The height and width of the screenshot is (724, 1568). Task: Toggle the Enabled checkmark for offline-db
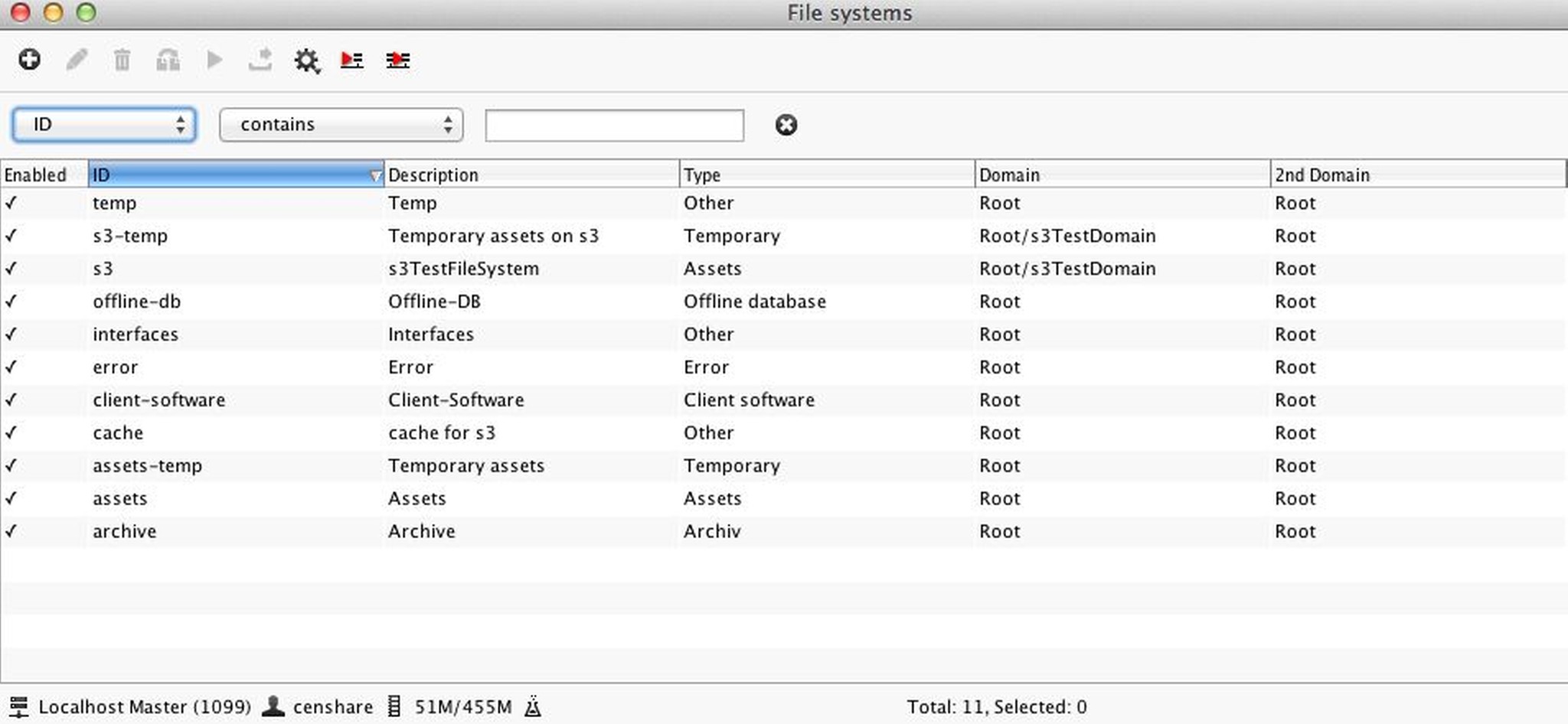tap(11, 302)
